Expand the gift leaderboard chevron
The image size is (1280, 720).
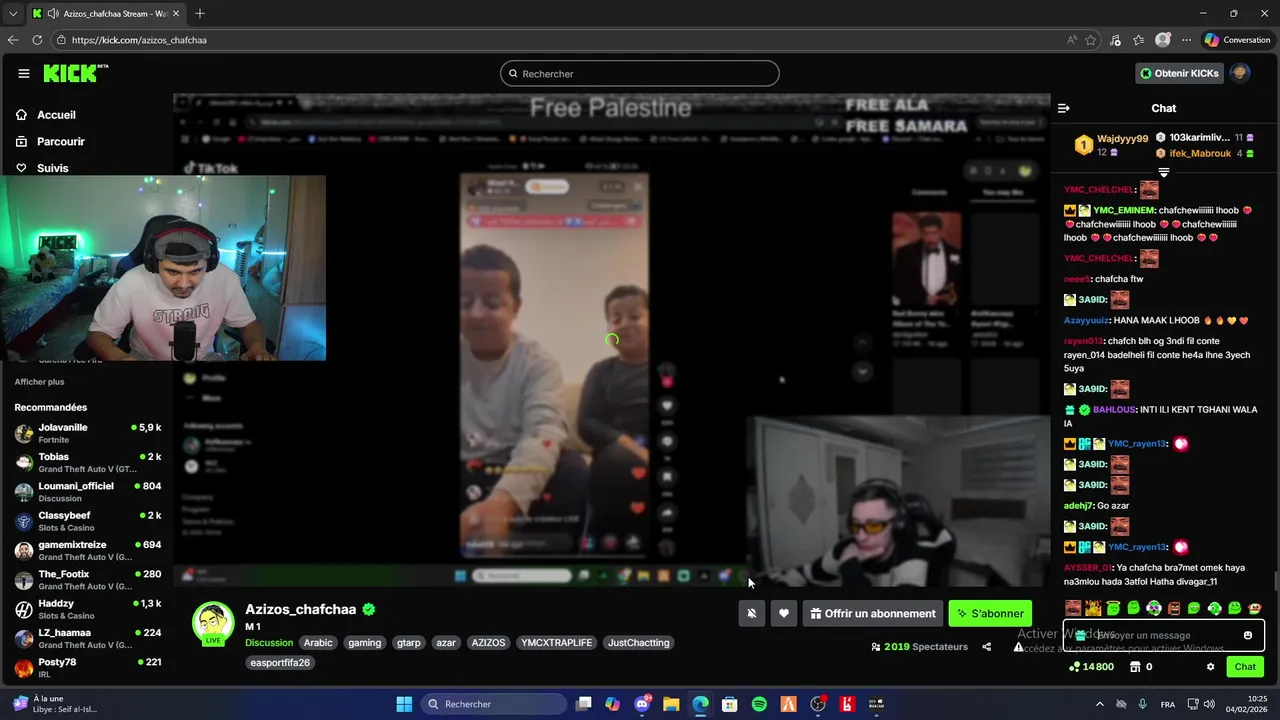pos(1163,173)
